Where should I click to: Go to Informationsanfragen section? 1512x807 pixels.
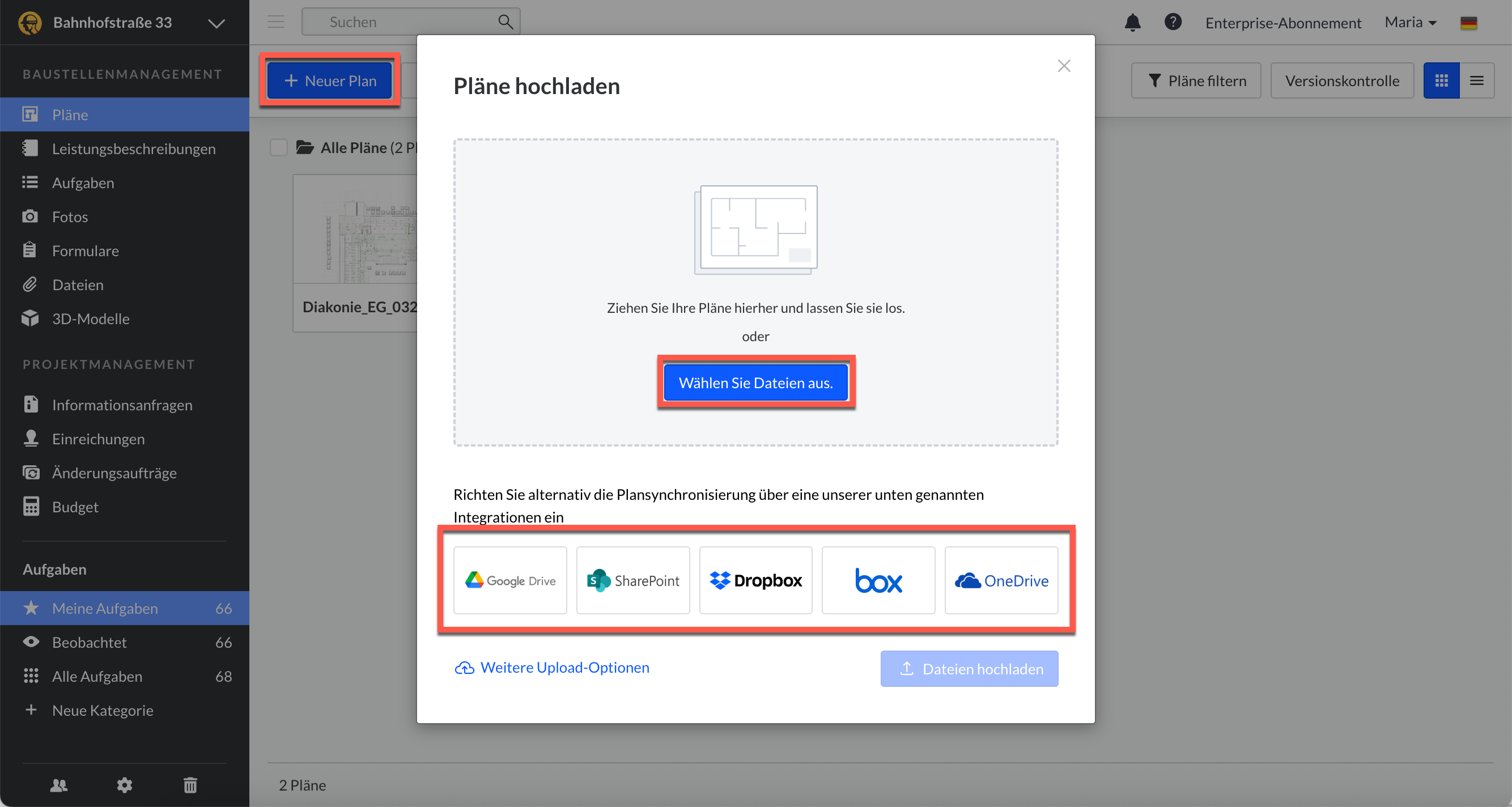tap(122, 405)
